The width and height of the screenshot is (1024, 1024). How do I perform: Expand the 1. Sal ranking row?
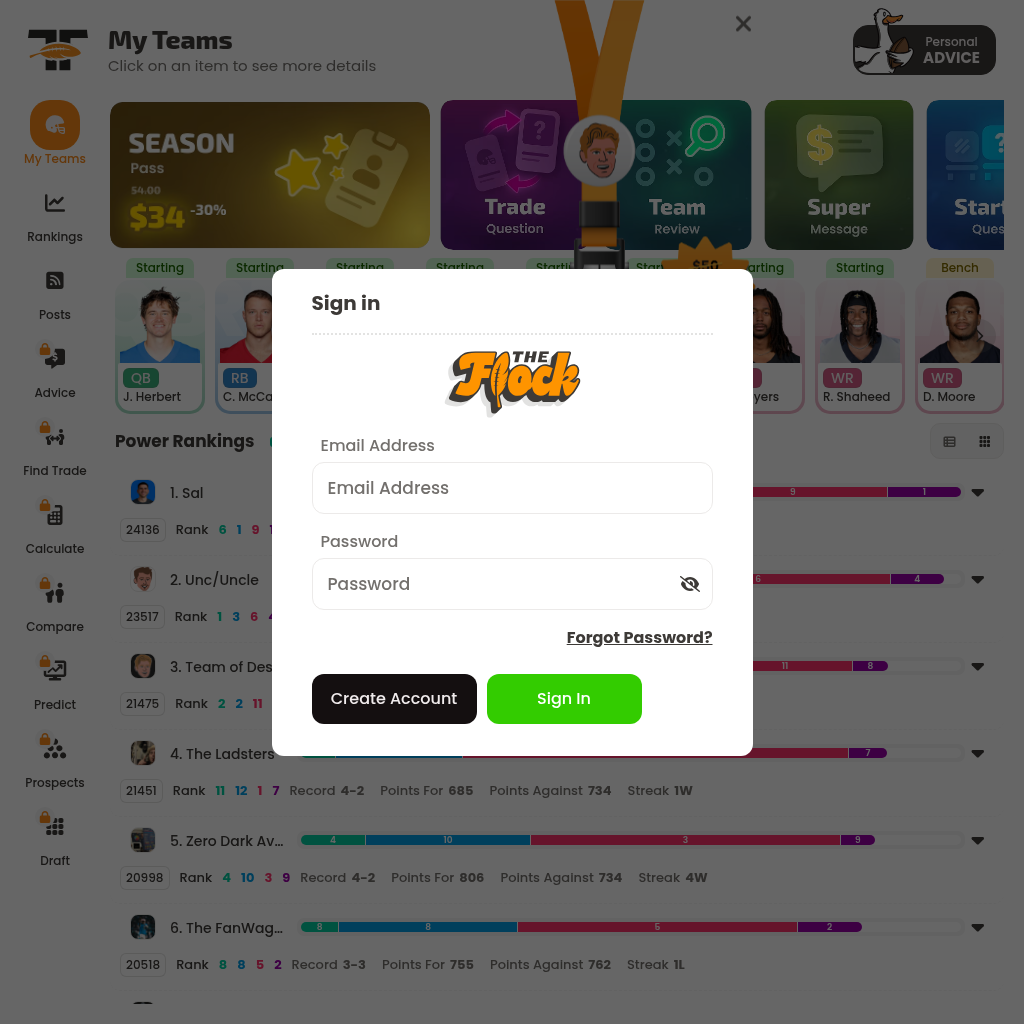pos(978,493)
